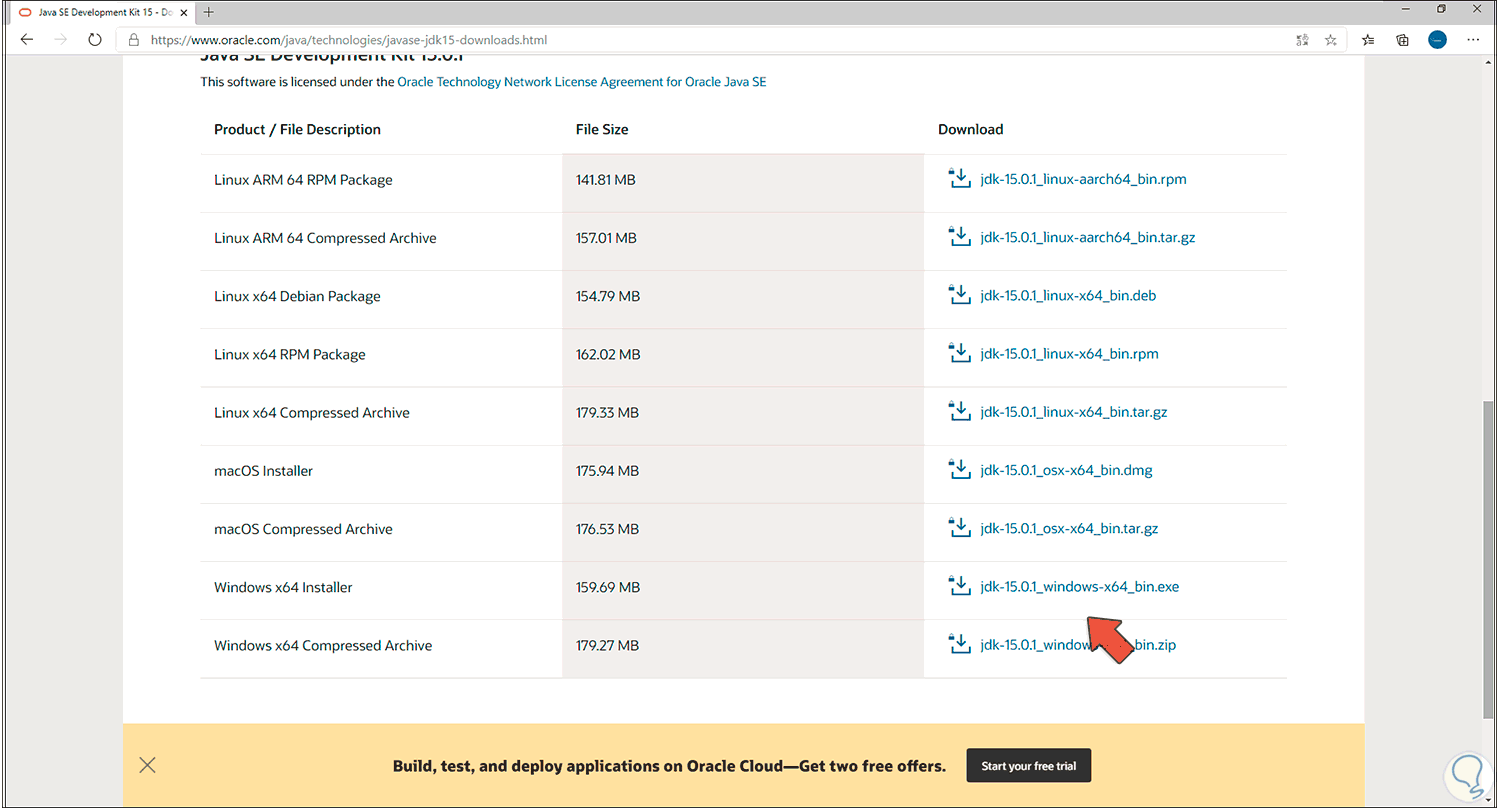Click the download icon for Linux x64 Compressed Archive

tap(959, 411)
